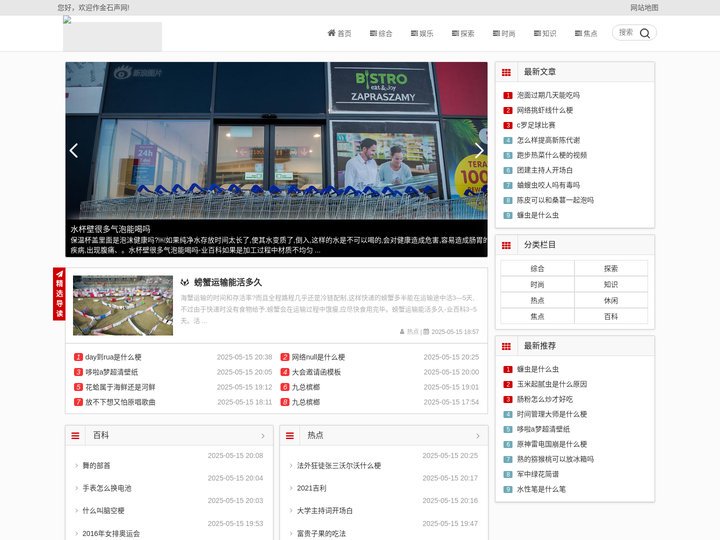Open 最新推荐 item 熟的猕猴桃可以放冰箱吗
The height and width of the screenshot is (540, 720).
click(555, 459)
